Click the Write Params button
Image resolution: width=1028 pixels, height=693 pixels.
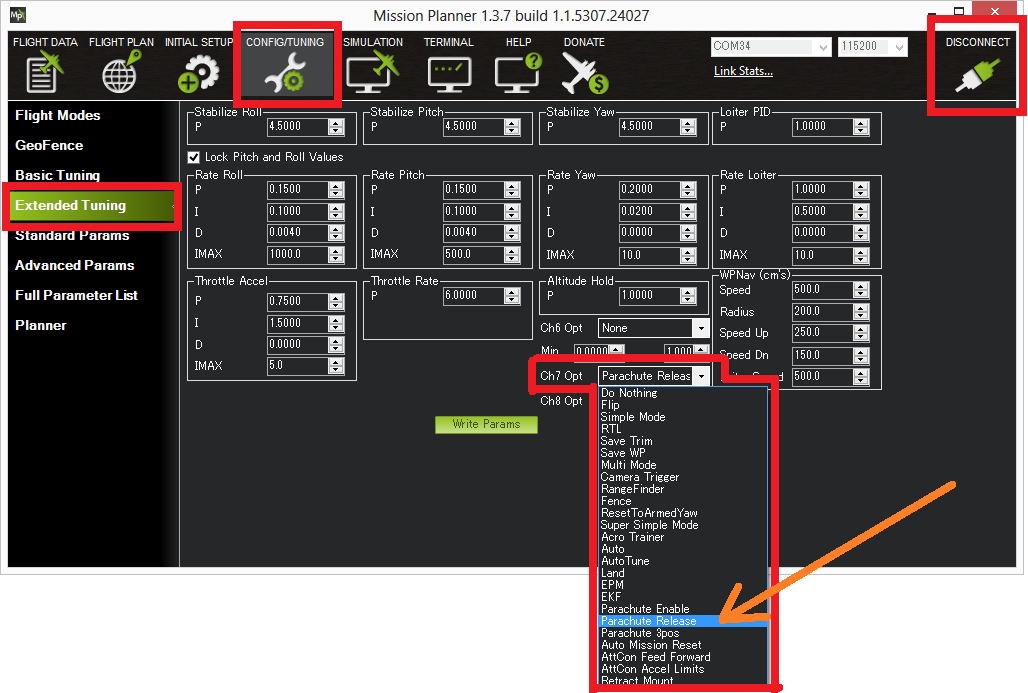(x=486, y=424)
